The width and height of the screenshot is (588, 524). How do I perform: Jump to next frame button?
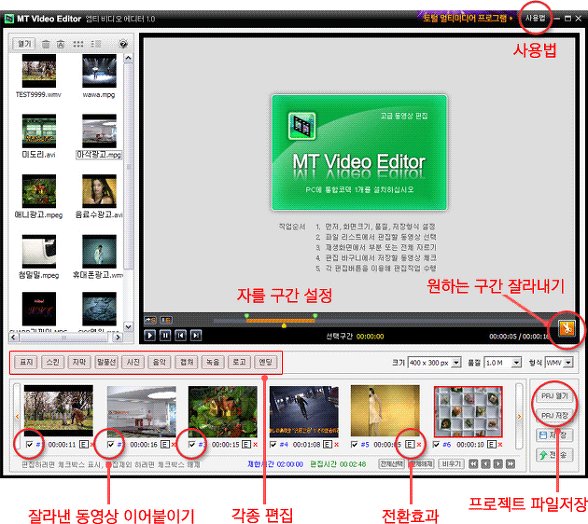pyautogui.click(x=196, y=335)
